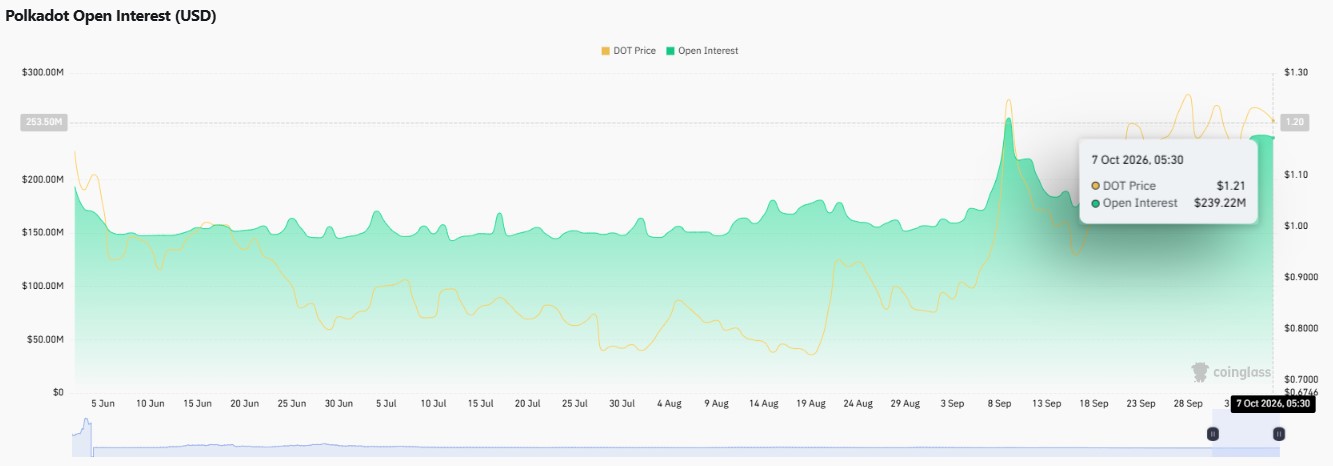Viewport: 1333px width, 466px height.
Task: Toggle the DOT Price legend series
Action: click(x=628, y=50)
